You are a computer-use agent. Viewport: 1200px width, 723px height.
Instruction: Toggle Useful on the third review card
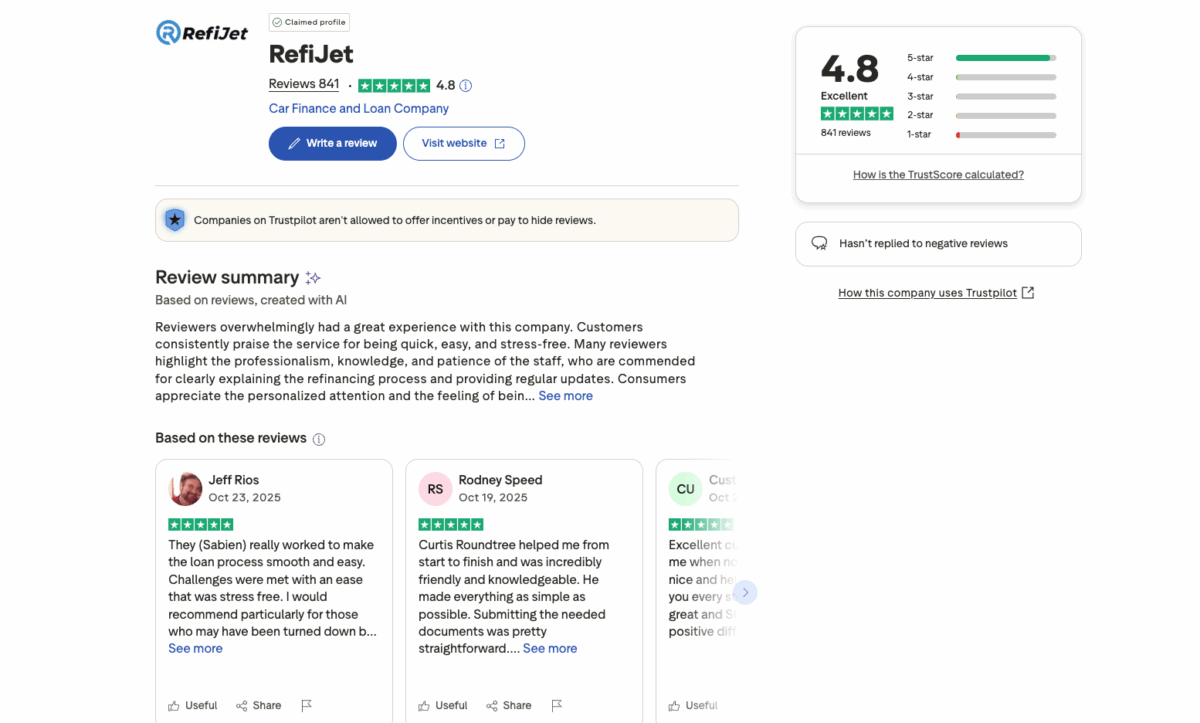692,705
